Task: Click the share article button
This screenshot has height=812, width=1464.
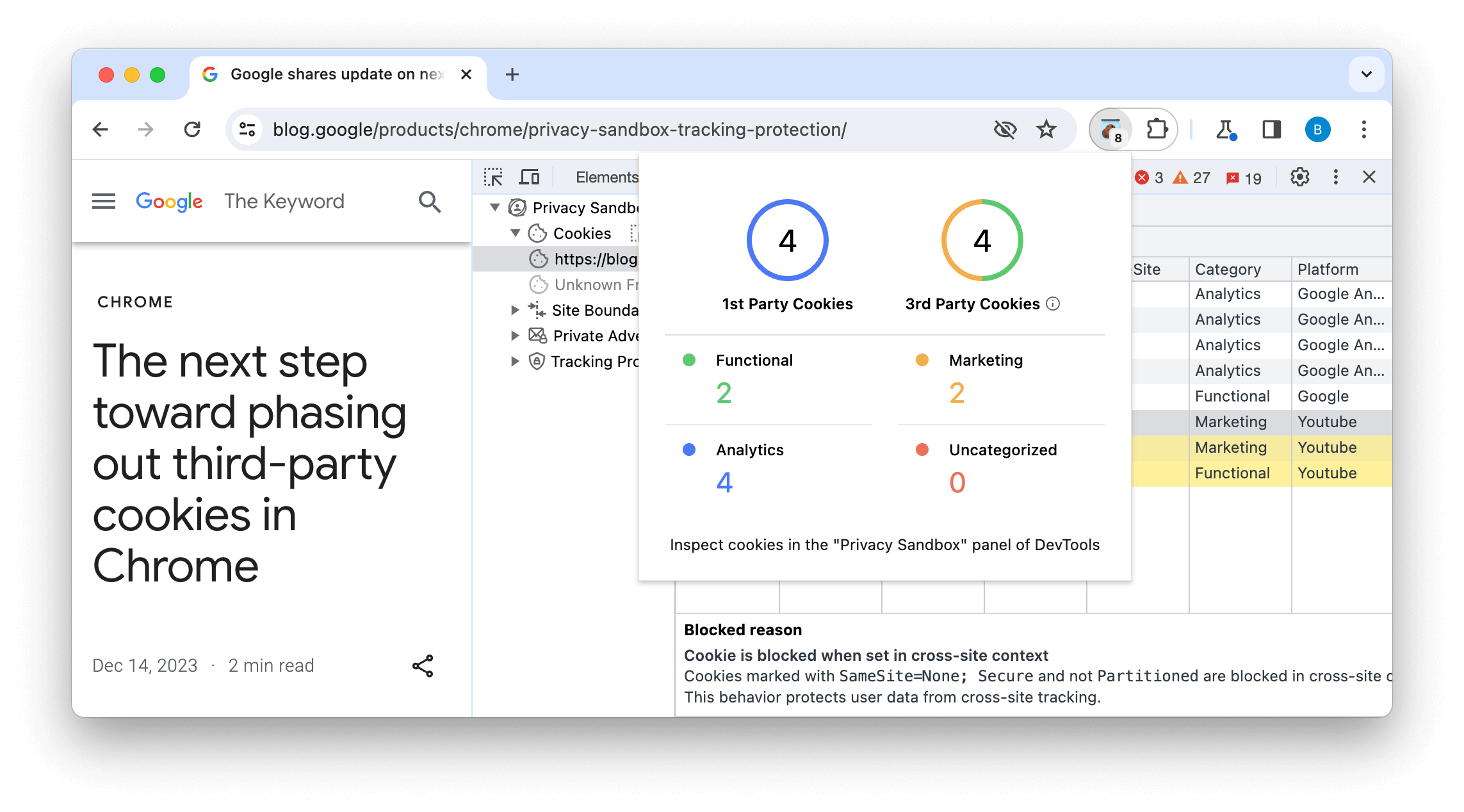Action: [423, 666]
